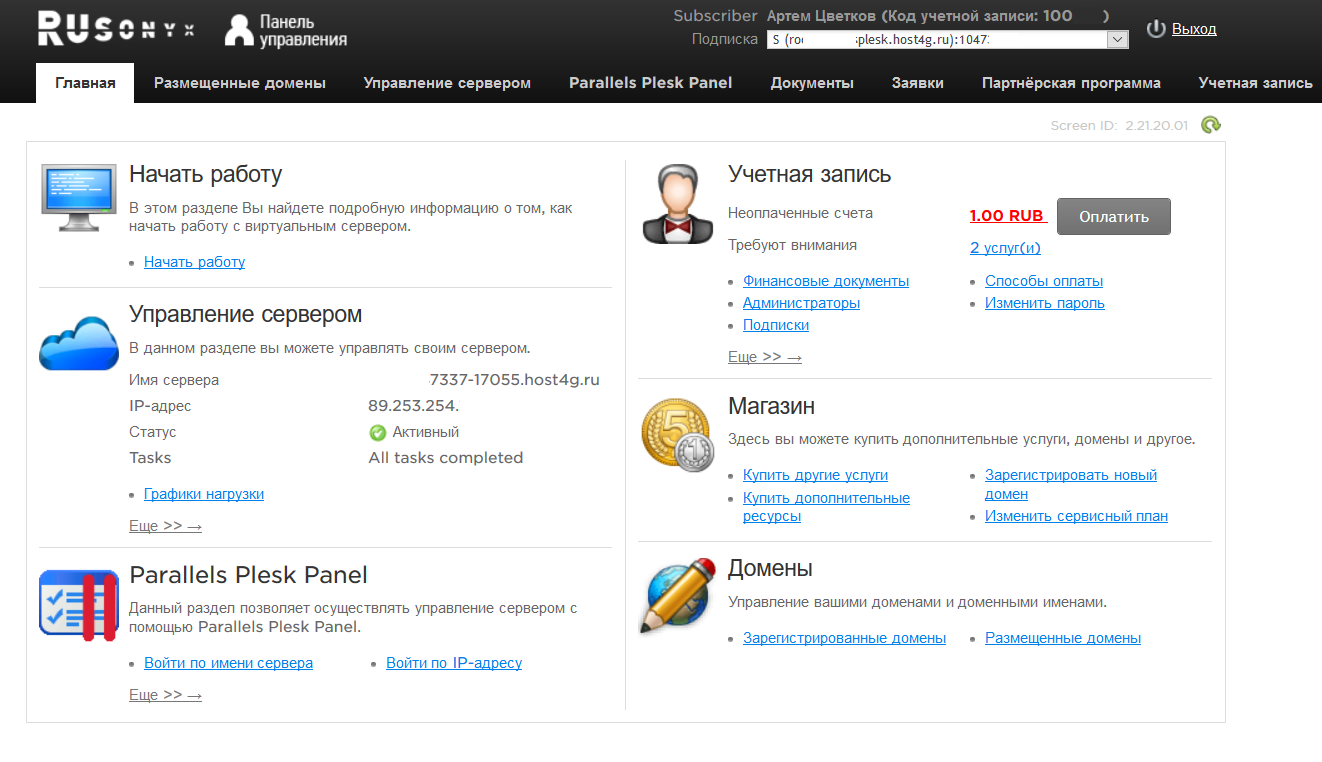Click the Rusonyx logo
The height and width of the screenshot is (762, 1322).
pos(116,28)
